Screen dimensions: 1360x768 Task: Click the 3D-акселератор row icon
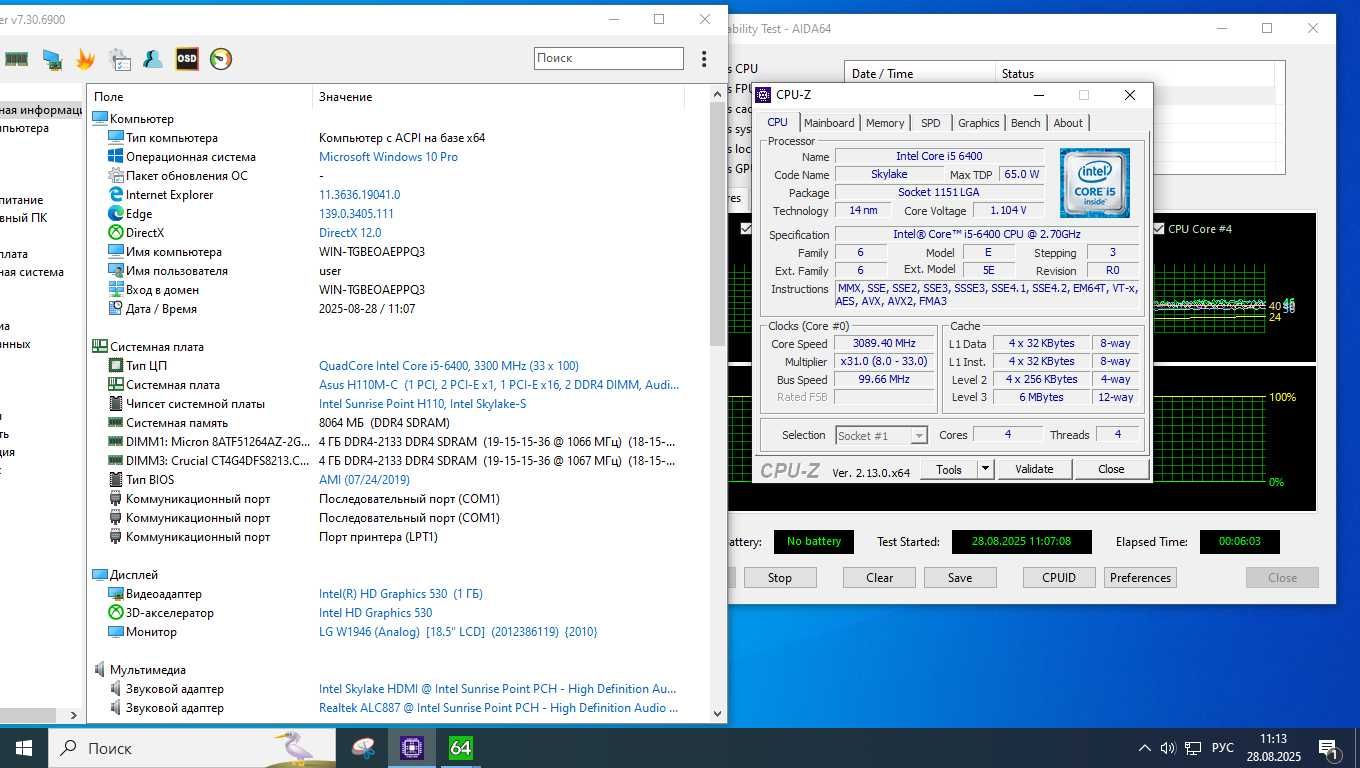pyautogui.click(x=116, y=613)
